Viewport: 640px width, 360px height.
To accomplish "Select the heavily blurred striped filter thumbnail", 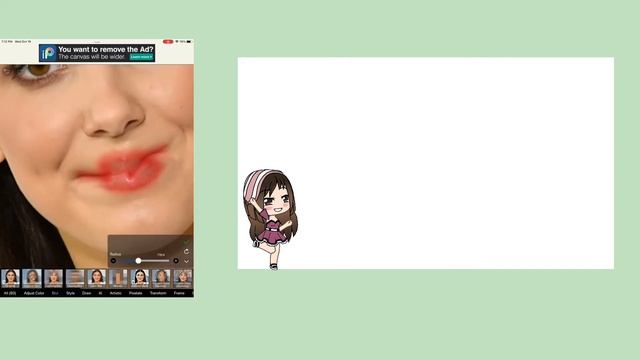I will pos(75,278).
